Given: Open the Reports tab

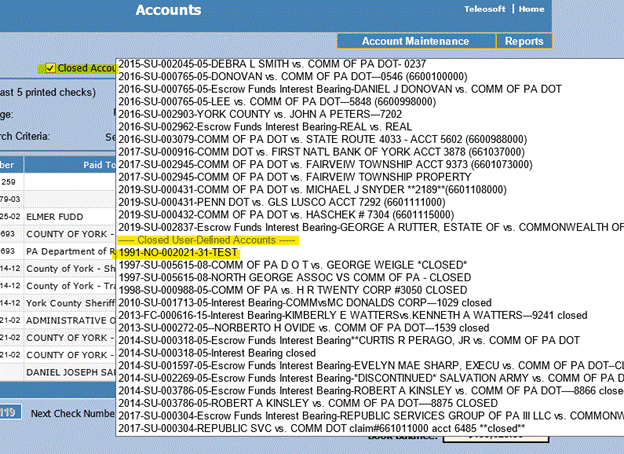Looking at the screenshot, I should [524, 41].
